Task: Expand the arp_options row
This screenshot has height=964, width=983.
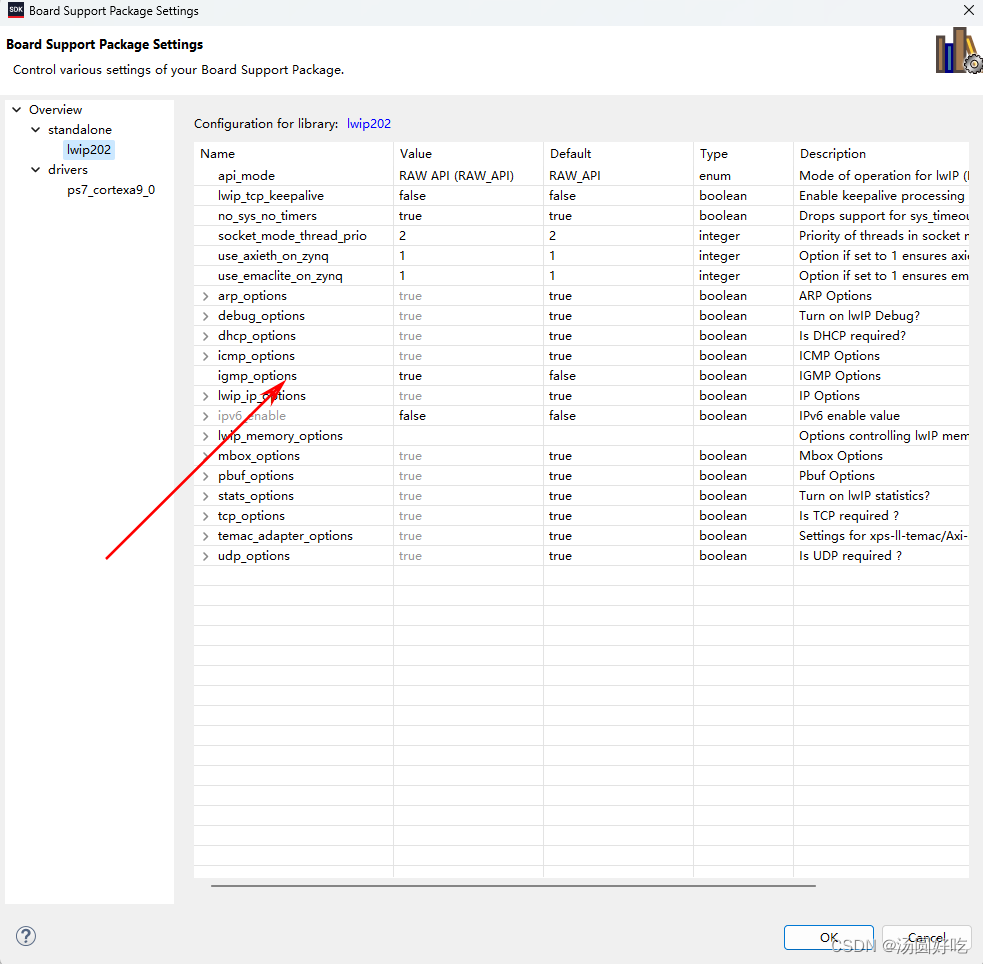Action: click(x=204, y=295)
